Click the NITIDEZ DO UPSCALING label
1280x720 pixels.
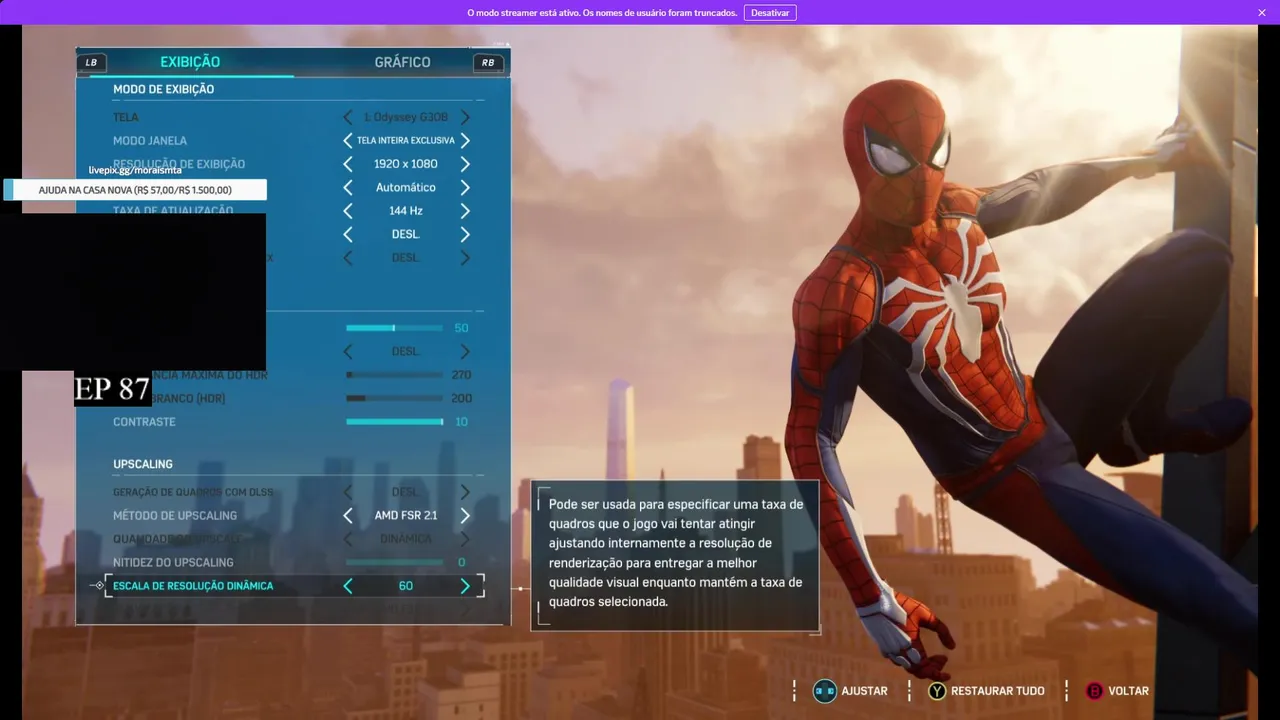[x=173, y=563]
